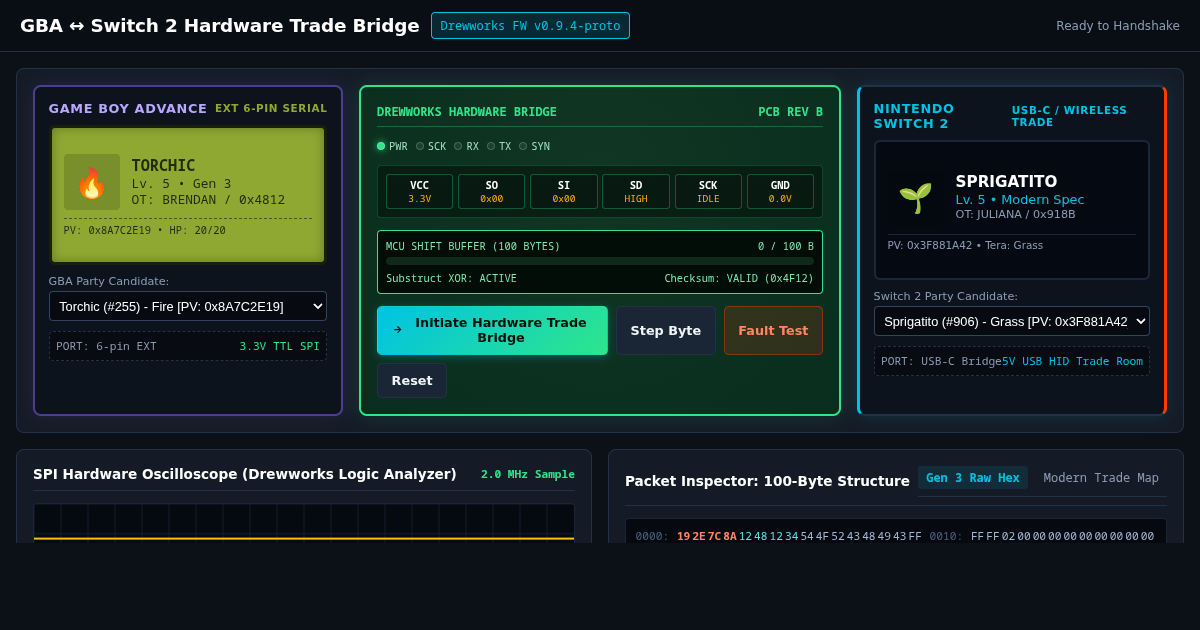The height and width of the screenshot is (630, 1200).
Task: Click the RX status LED indicator
Action: pyautogui.click(x=458, y=146)
